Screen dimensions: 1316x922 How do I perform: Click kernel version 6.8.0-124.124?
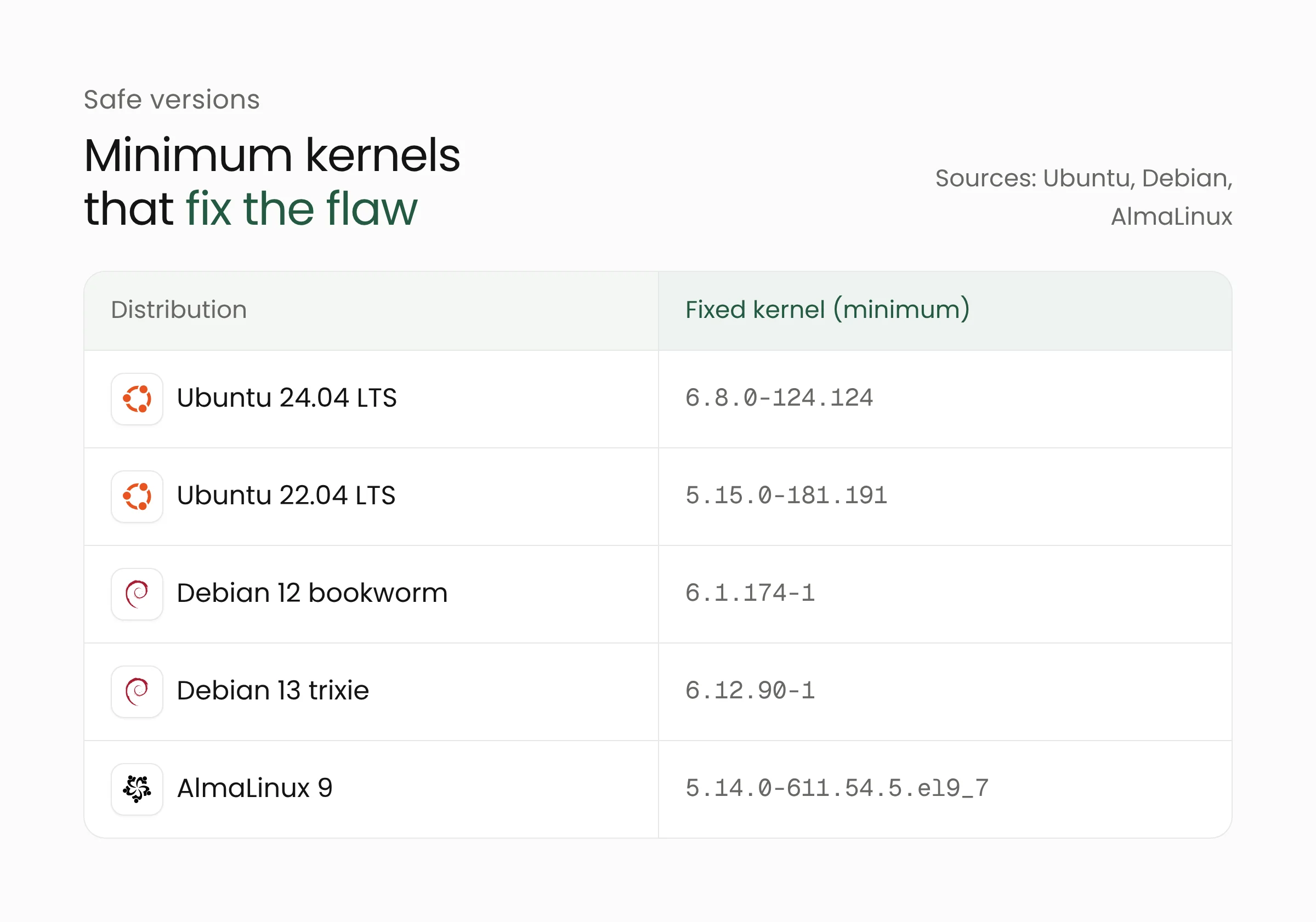click(780, 397)
